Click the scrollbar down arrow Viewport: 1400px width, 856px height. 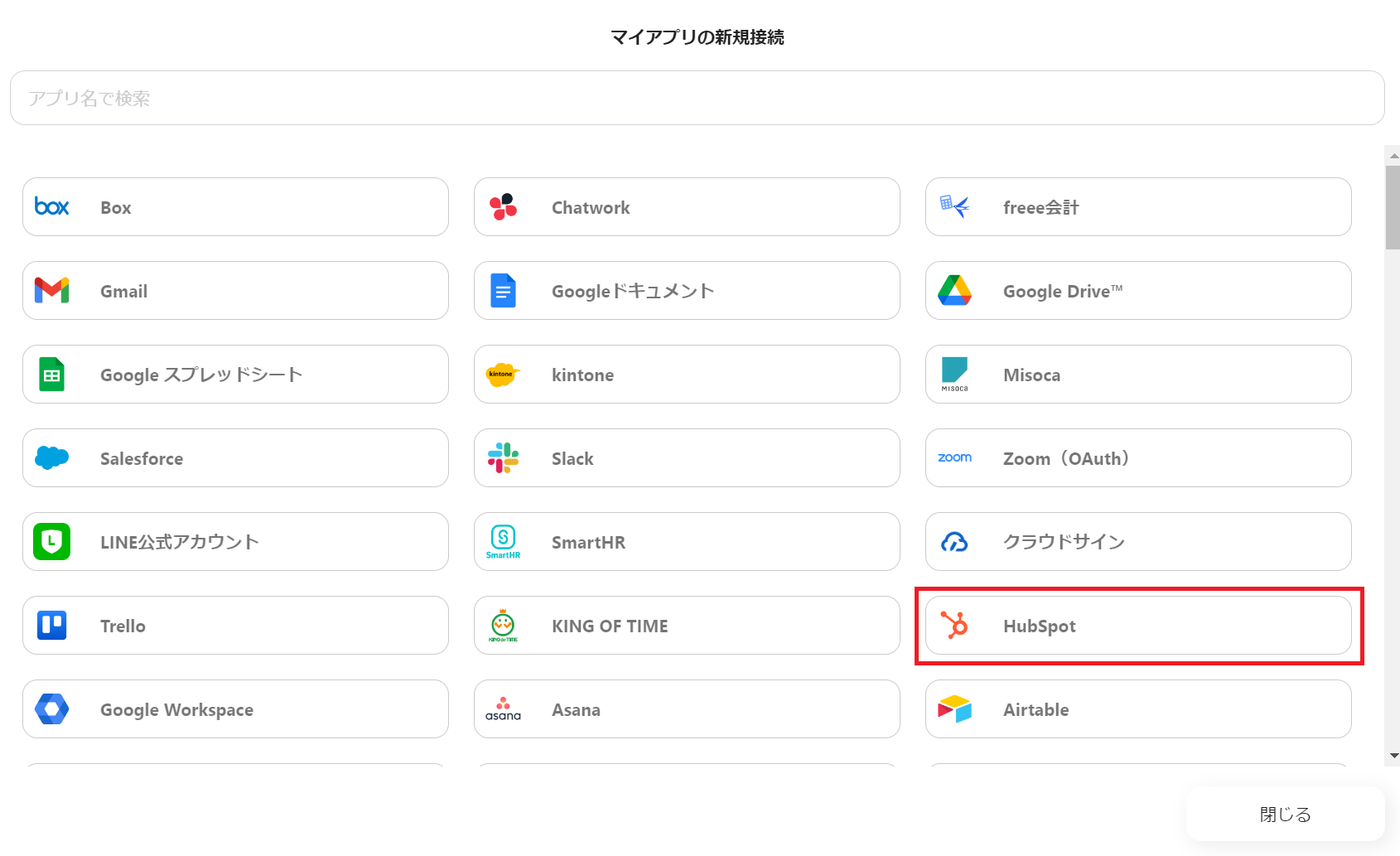(x=1393, y=756)
